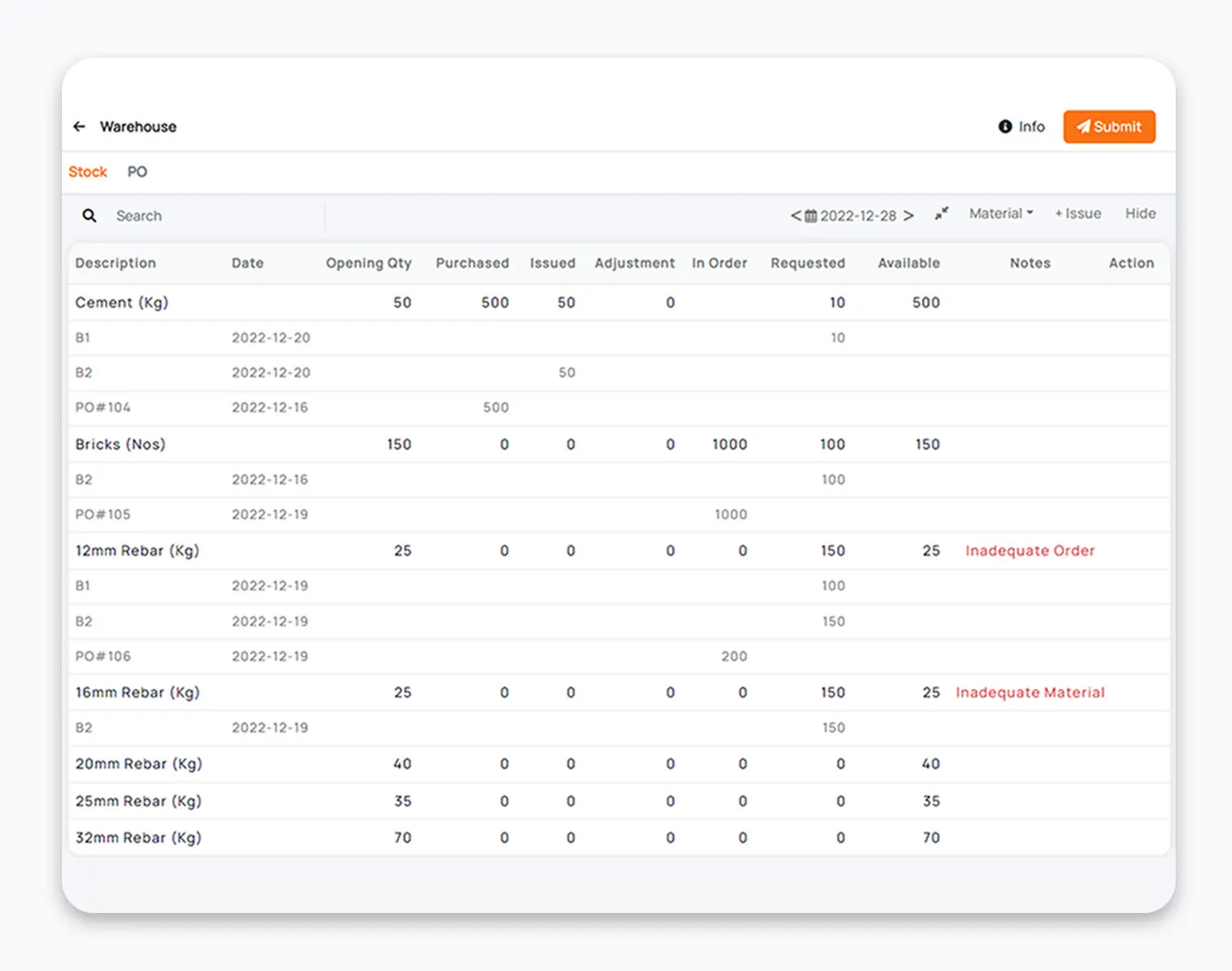Click PO#106 In Order value 200
The width and height of the screenshot is (1232, 971).
[x=733, y=656]
